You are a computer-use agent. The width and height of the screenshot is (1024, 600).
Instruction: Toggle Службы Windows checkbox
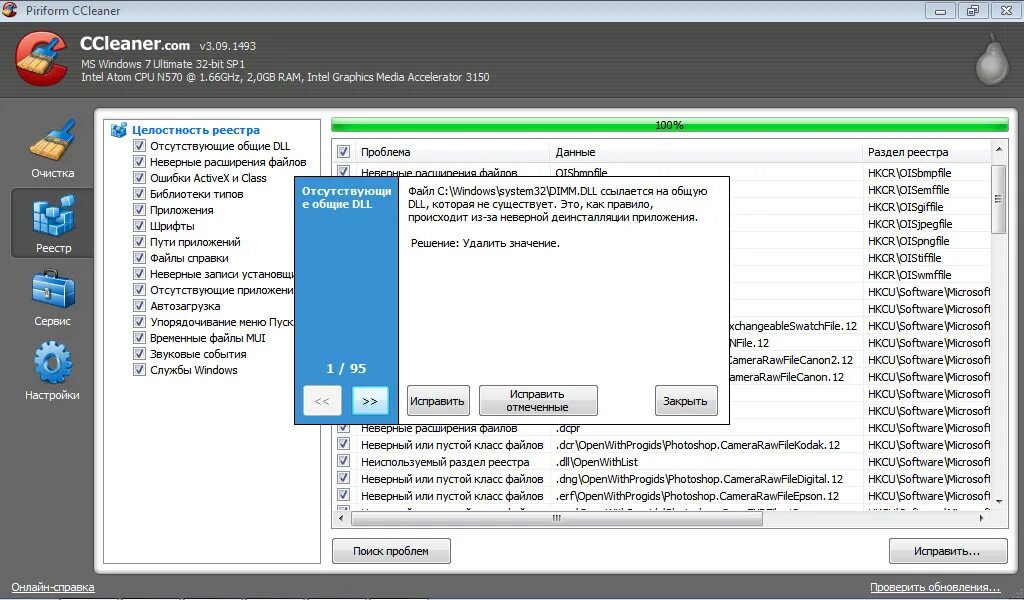click(139, 370)
